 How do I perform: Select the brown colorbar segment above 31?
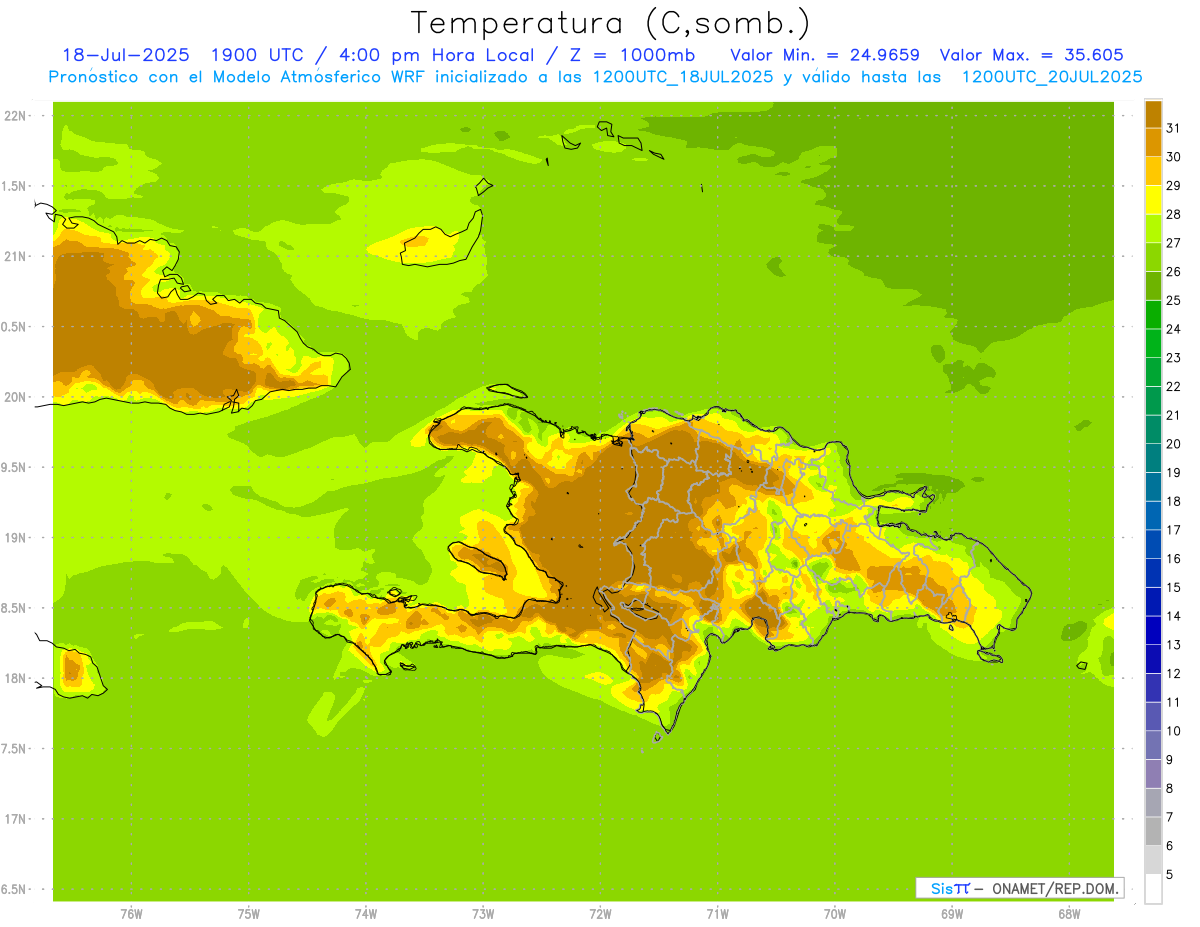[x=1153, y=114]
